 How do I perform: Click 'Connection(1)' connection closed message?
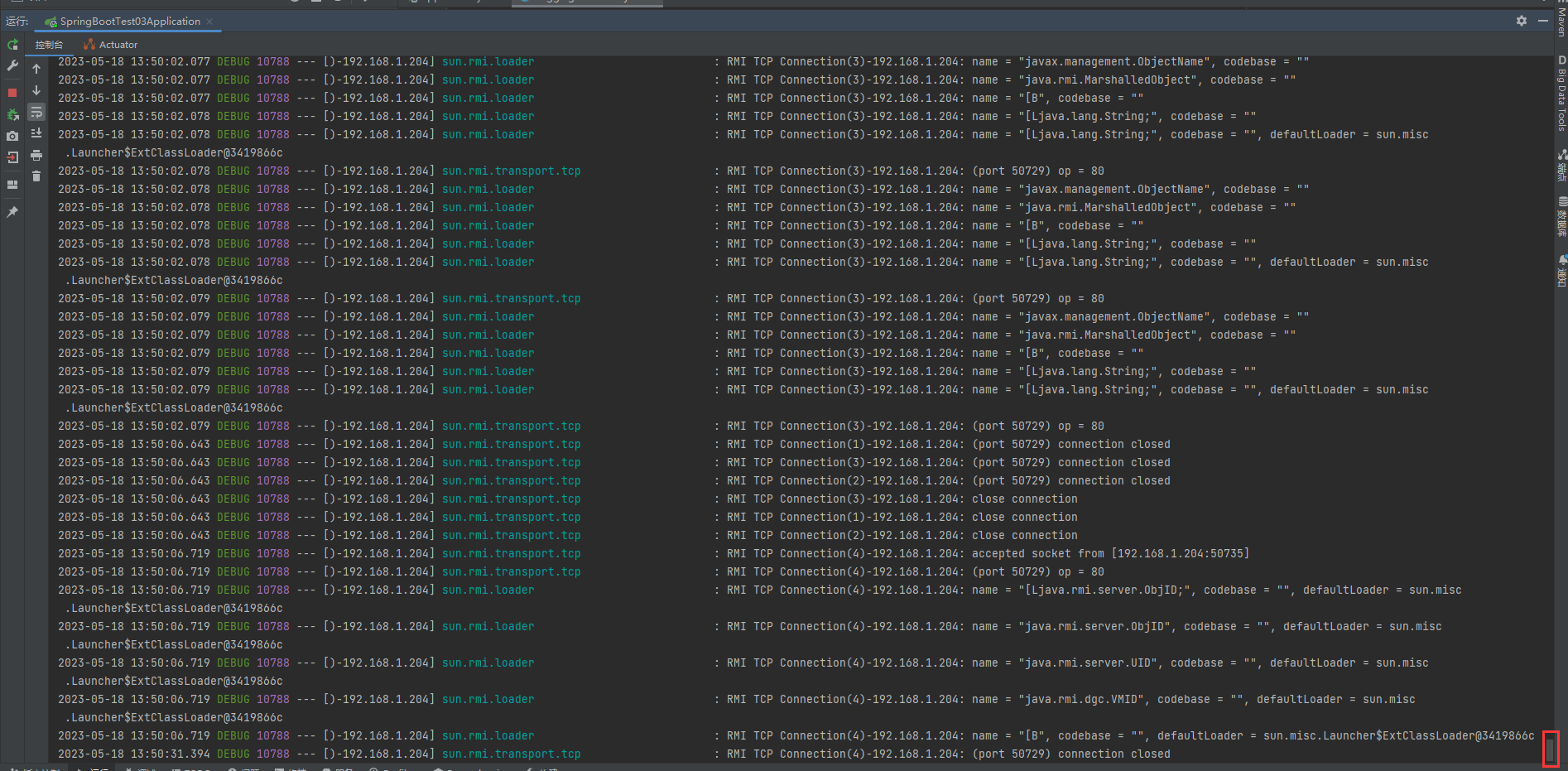(949, 444)
